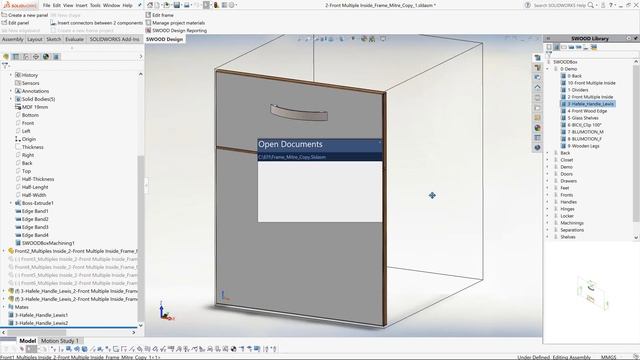
Task: Click the search magnifier icon
Action: [591, 5]
